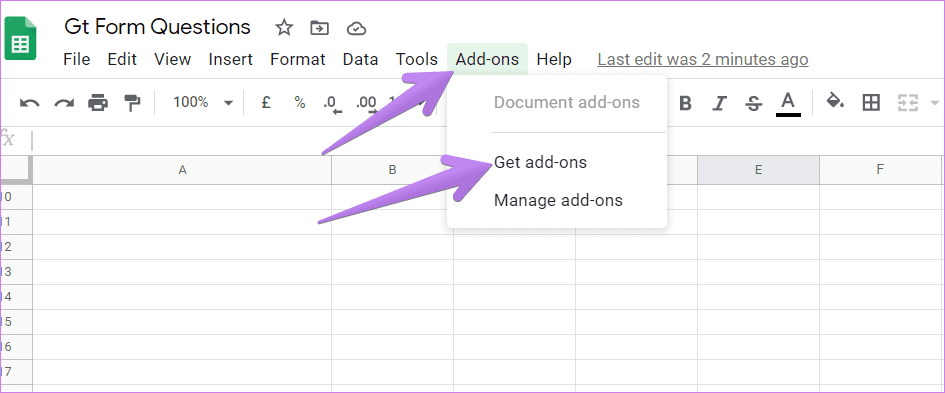
Task: Select Manage add-ons menu entry
Action: tap(558, 200)
